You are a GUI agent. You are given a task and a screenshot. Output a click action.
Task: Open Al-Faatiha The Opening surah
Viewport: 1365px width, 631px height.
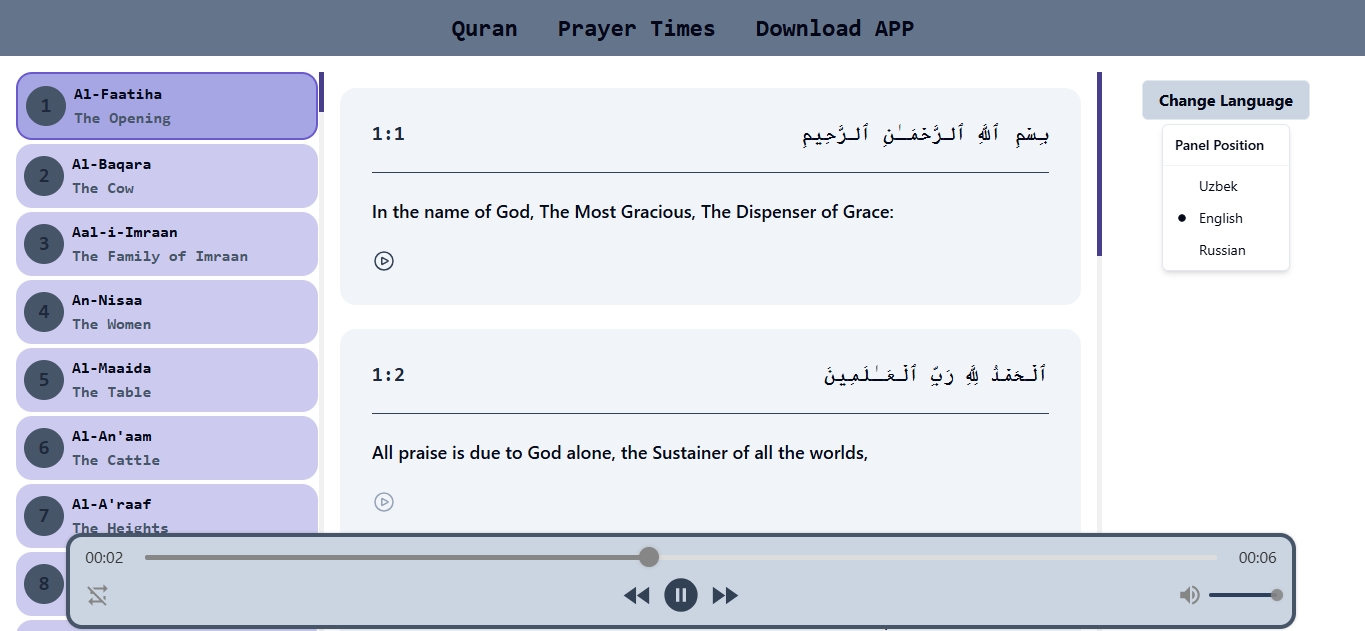[167, 106]
